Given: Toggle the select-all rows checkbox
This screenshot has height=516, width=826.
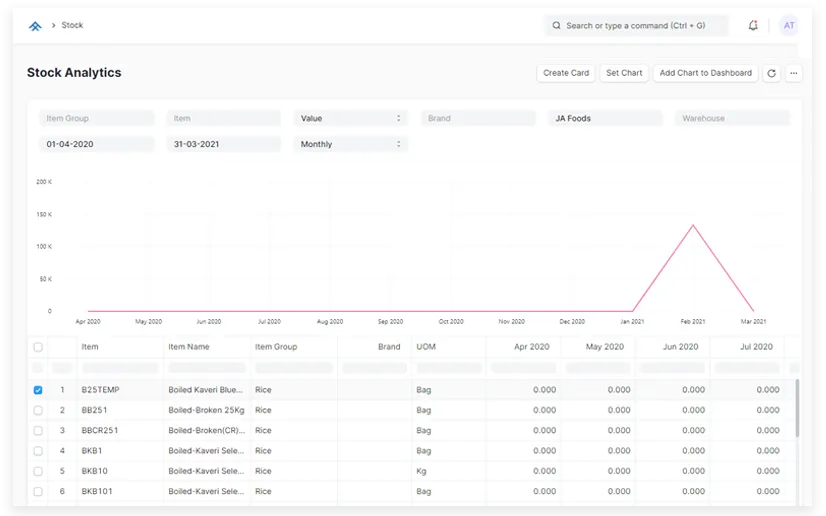Looking at the screenshot, I should (x=38, y=347).
